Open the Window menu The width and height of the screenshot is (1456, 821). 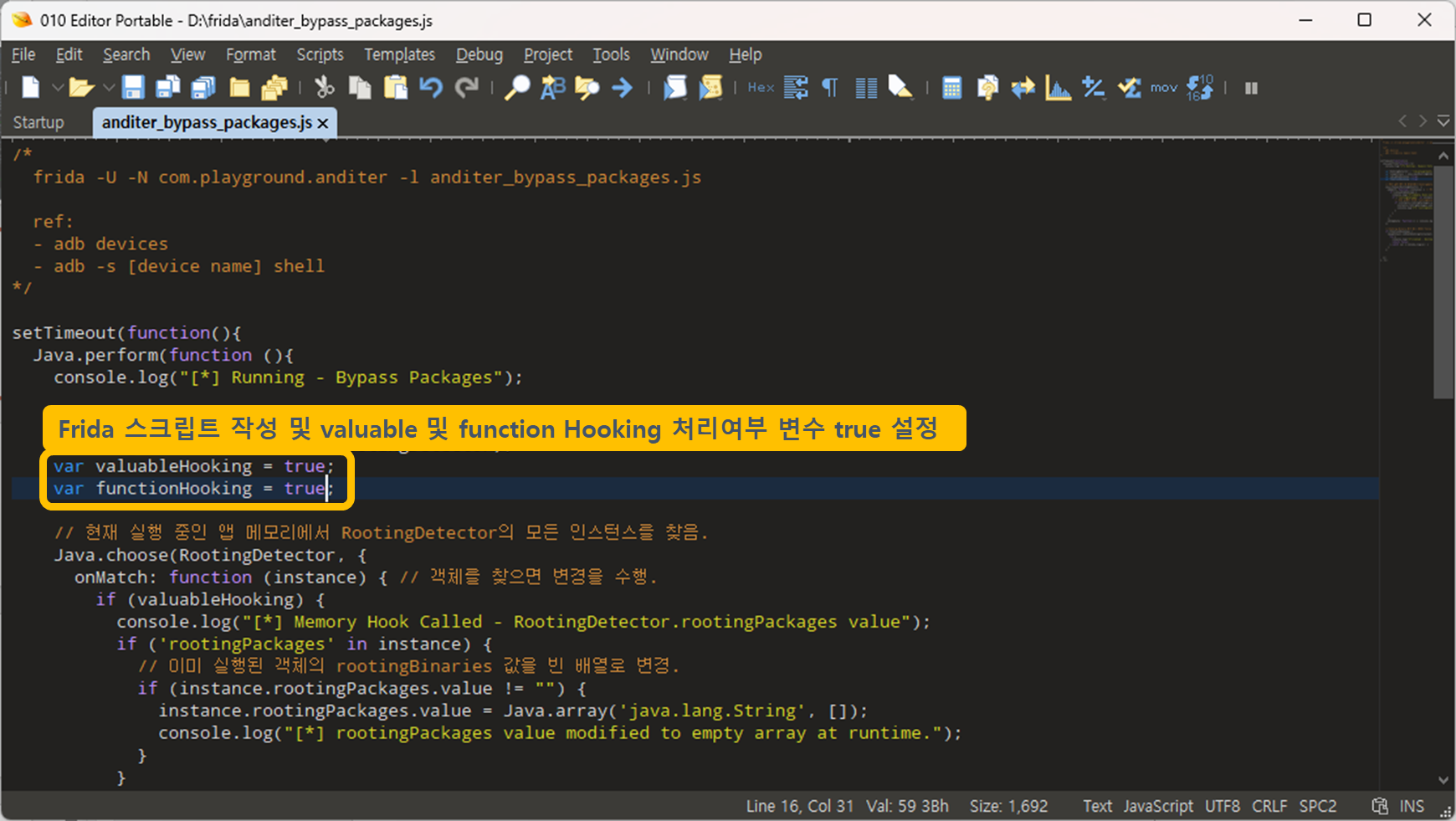679,54
